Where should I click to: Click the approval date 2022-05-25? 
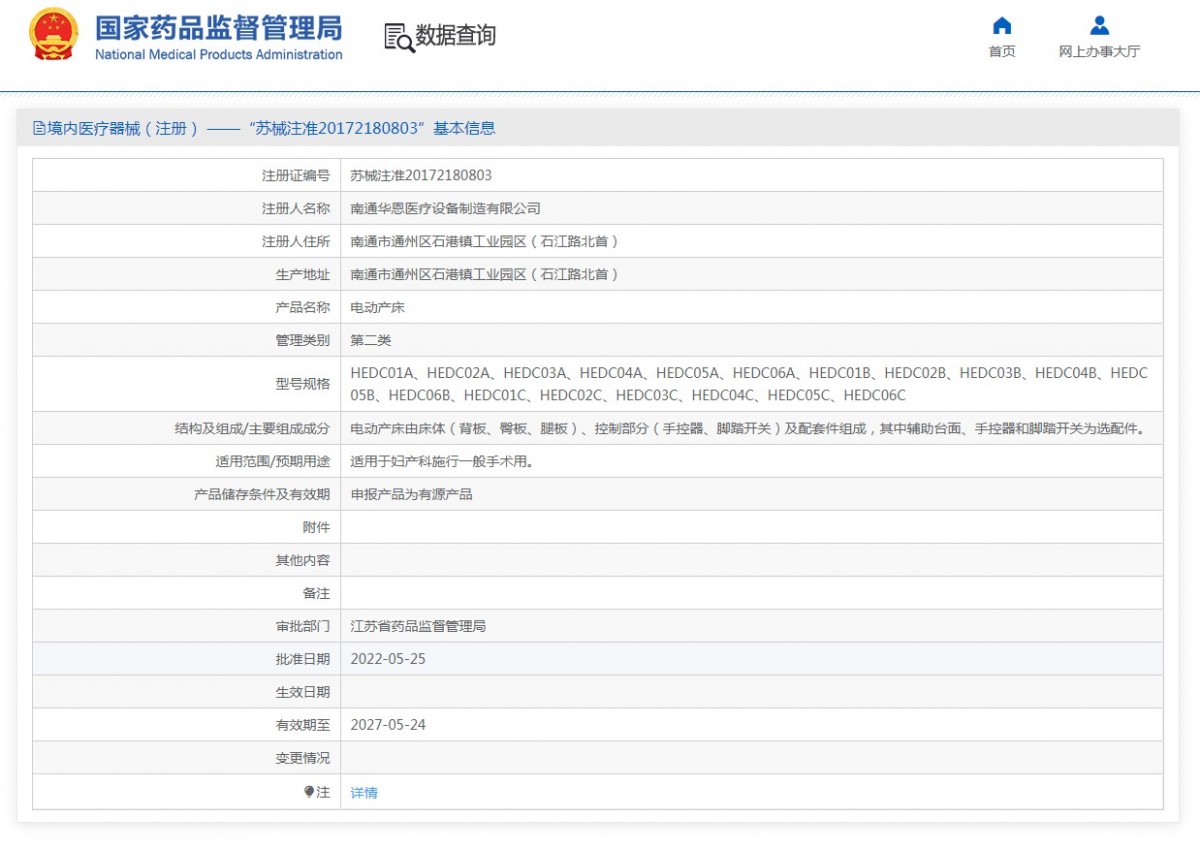tap(388, 659)
